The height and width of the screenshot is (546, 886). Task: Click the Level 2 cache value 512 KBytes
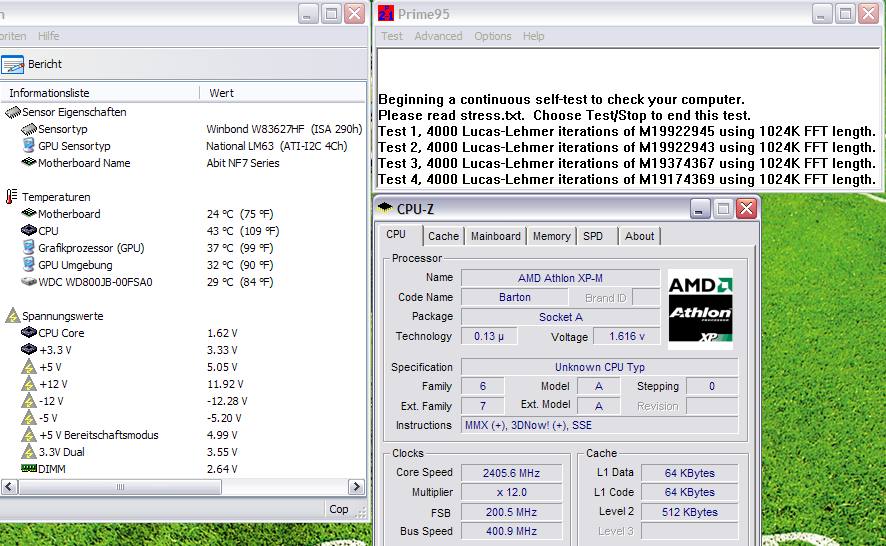tap(689, 512)
